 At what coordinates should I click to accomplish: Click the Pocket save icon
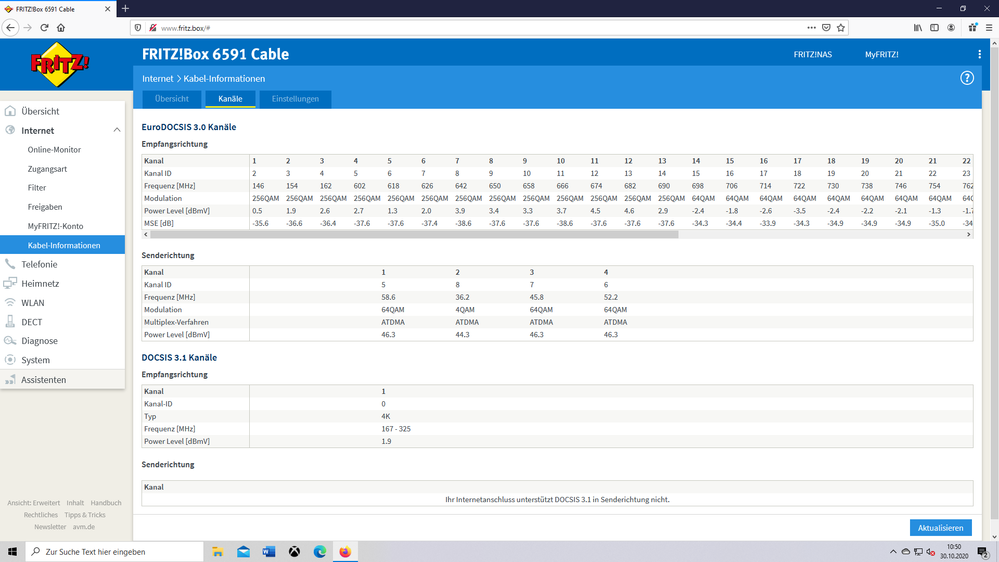coord(826,27)
